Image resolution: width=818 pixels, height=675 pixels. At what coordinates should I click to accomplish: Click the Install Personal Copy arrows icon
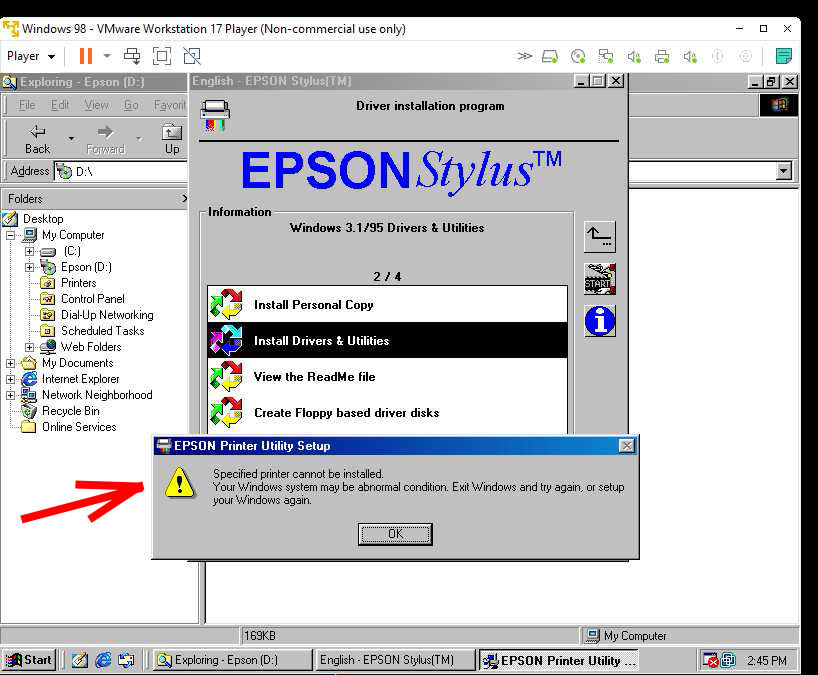click(x=226, y=304)
